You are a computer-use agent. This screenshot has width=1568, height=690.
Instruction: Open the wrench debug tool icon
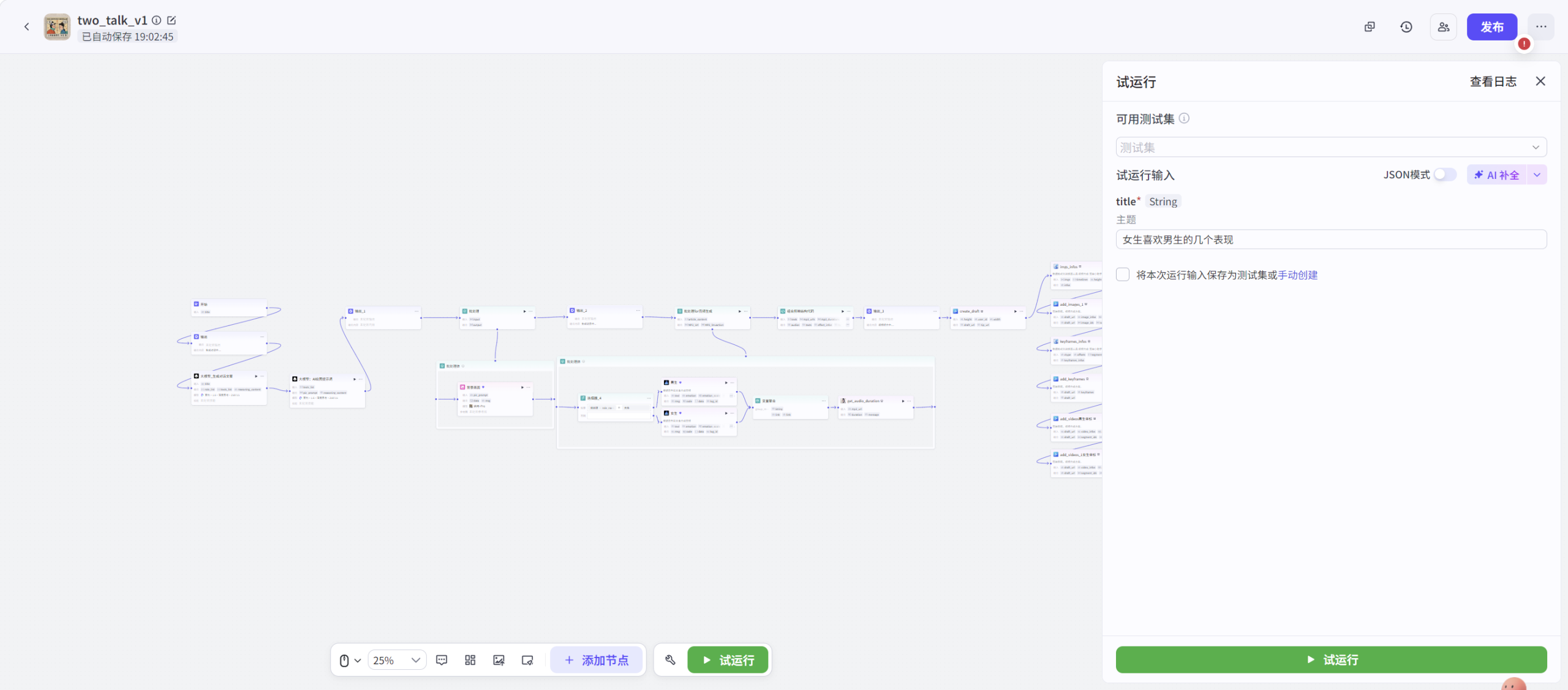pos(670,660)
